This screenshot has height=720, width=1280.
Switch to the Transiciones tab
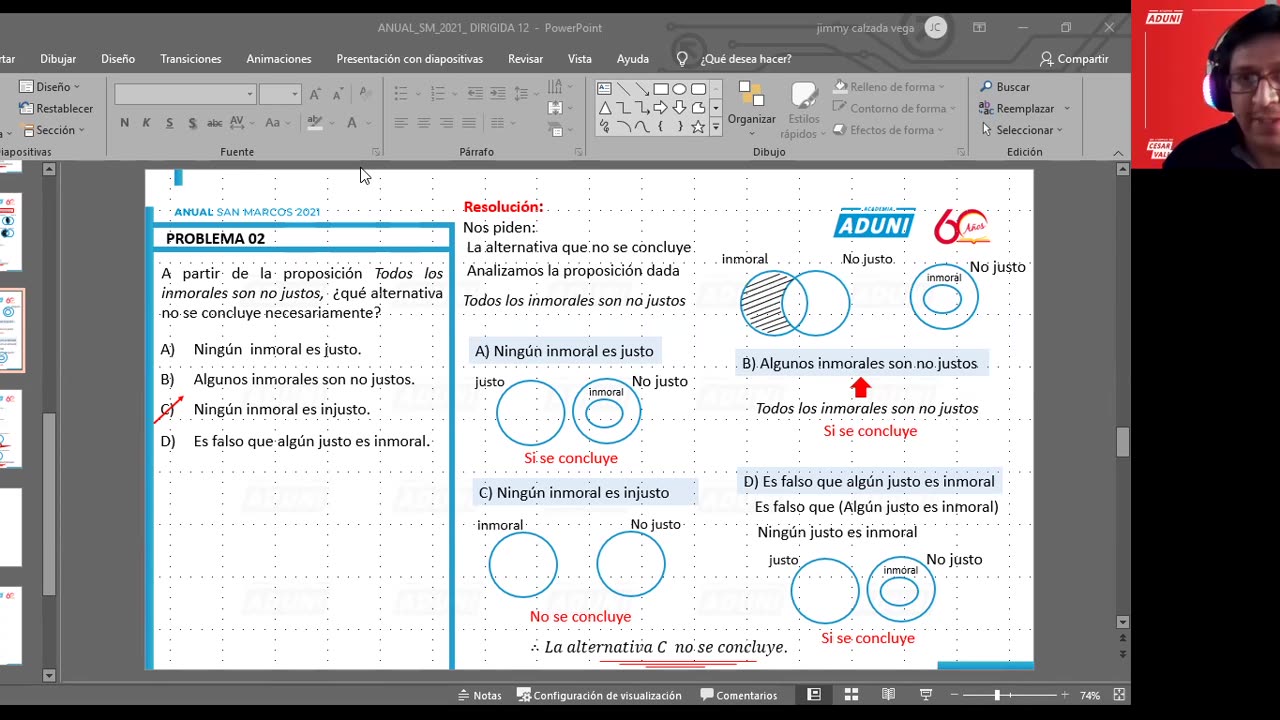(x=191, y=59)
